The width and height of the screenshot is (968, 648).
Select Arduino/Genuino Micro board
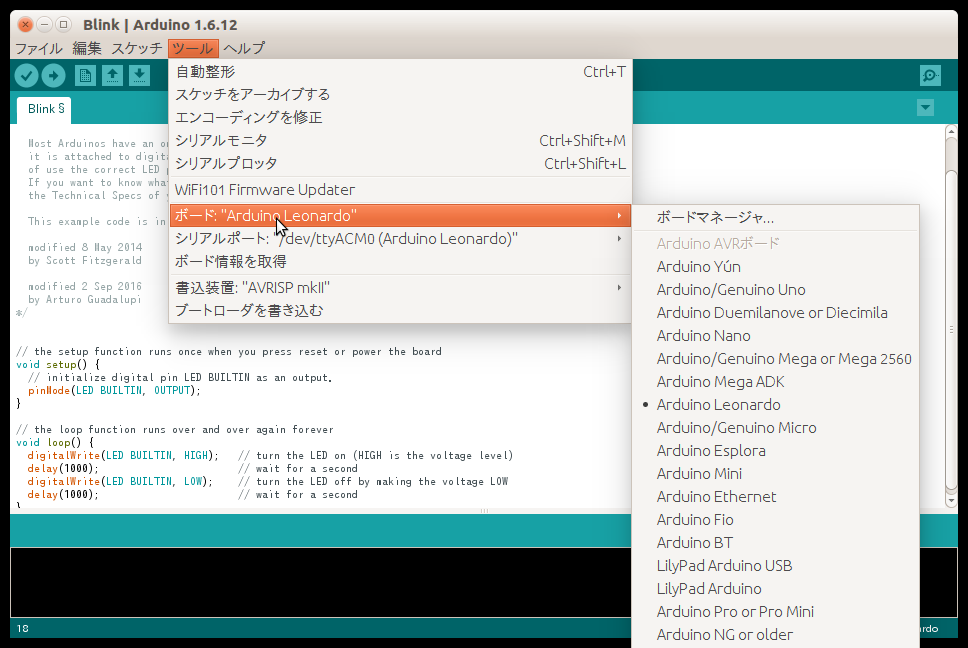pyautogui.click(x=775, y=428)
